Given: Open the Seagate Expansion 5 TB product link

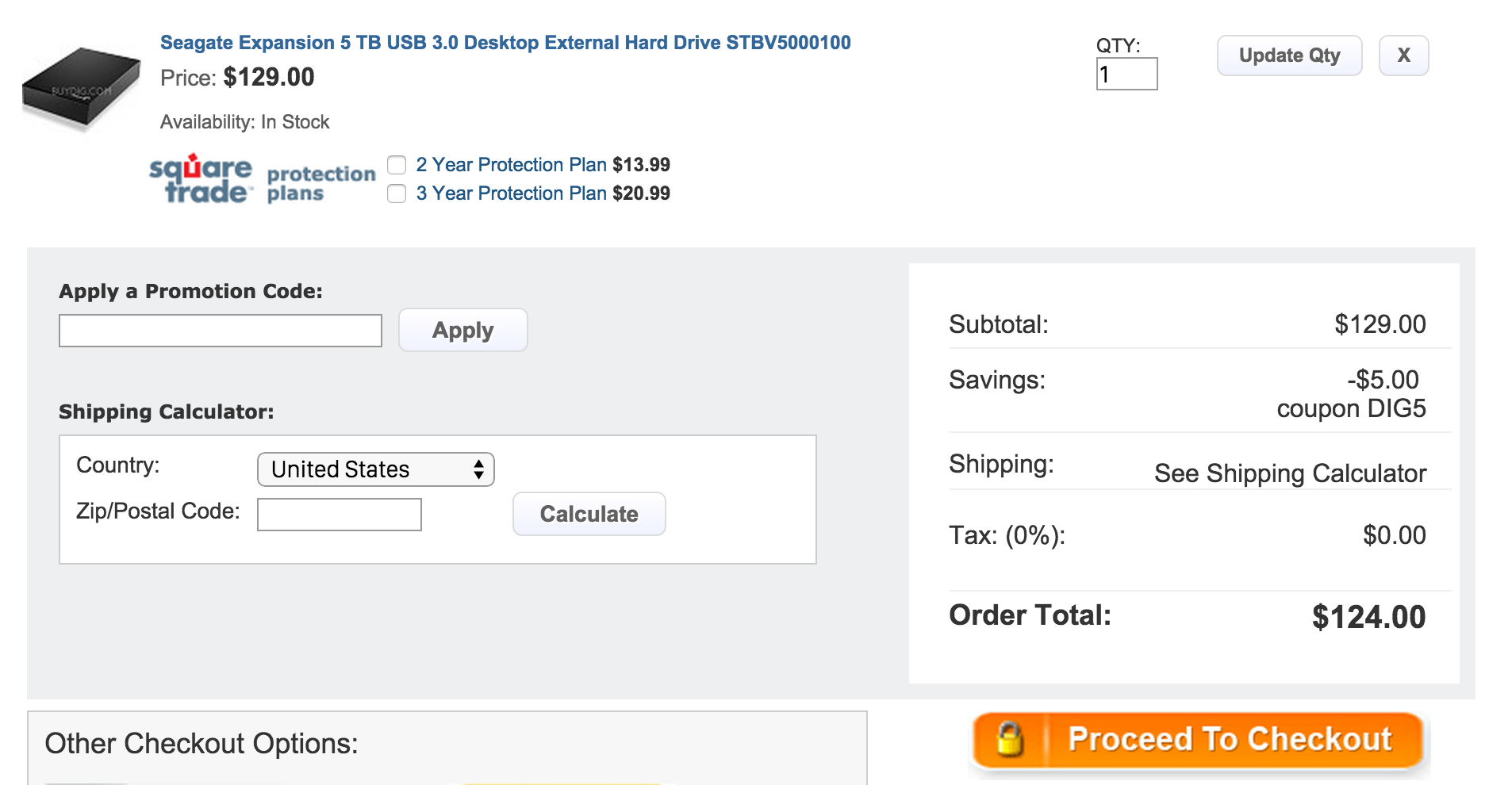Looking at the screenshot, I should (x=505, y=43).
